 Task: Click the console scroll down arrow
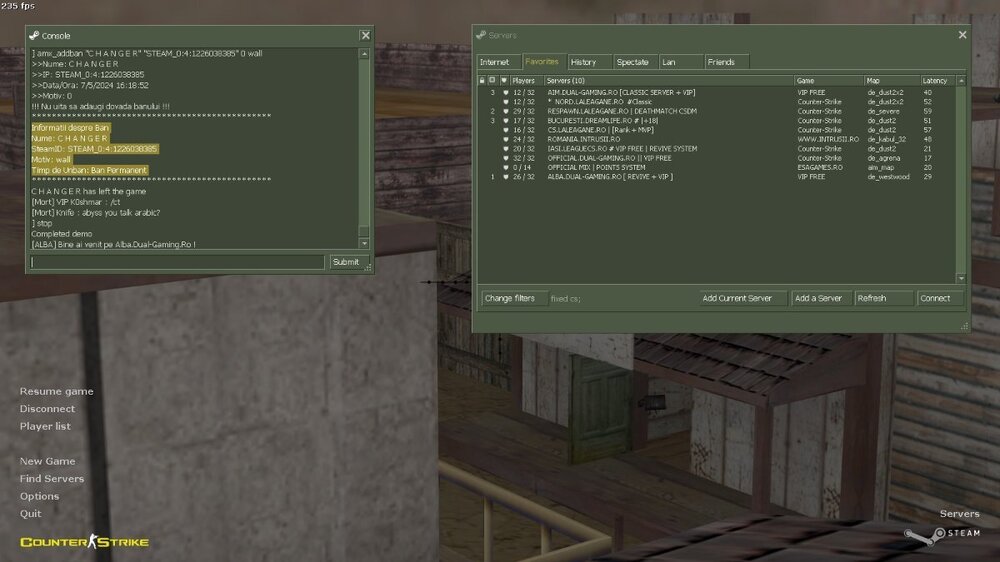click(x=363, y=243)
